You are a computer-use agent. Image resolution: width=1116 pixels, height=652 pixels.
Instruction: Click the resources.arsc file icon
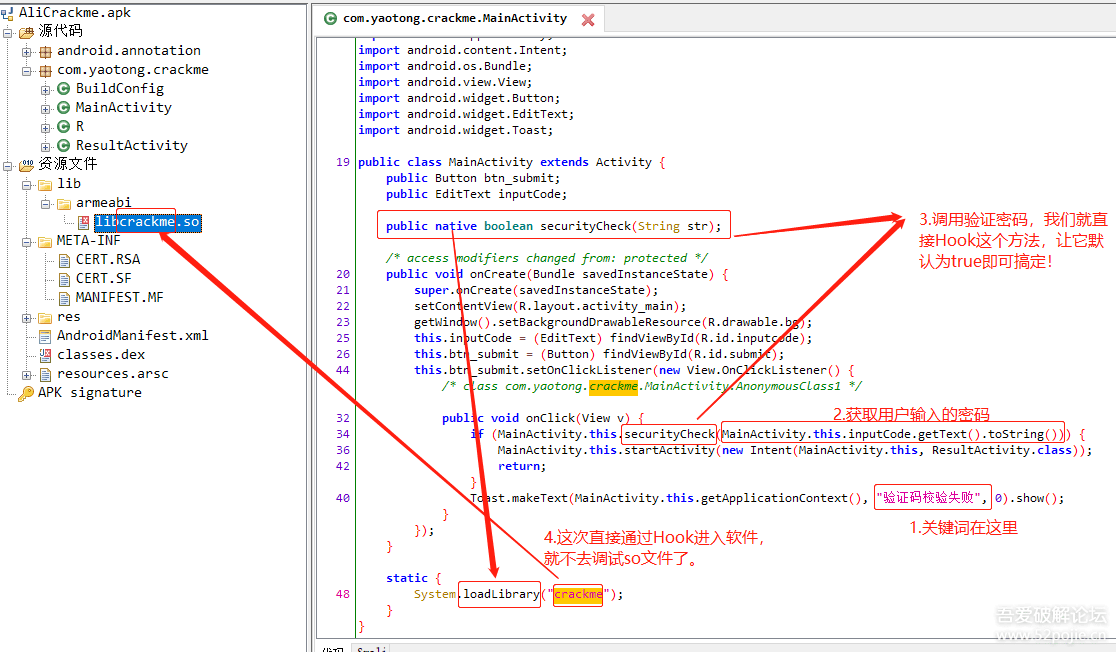pos(46,374)
